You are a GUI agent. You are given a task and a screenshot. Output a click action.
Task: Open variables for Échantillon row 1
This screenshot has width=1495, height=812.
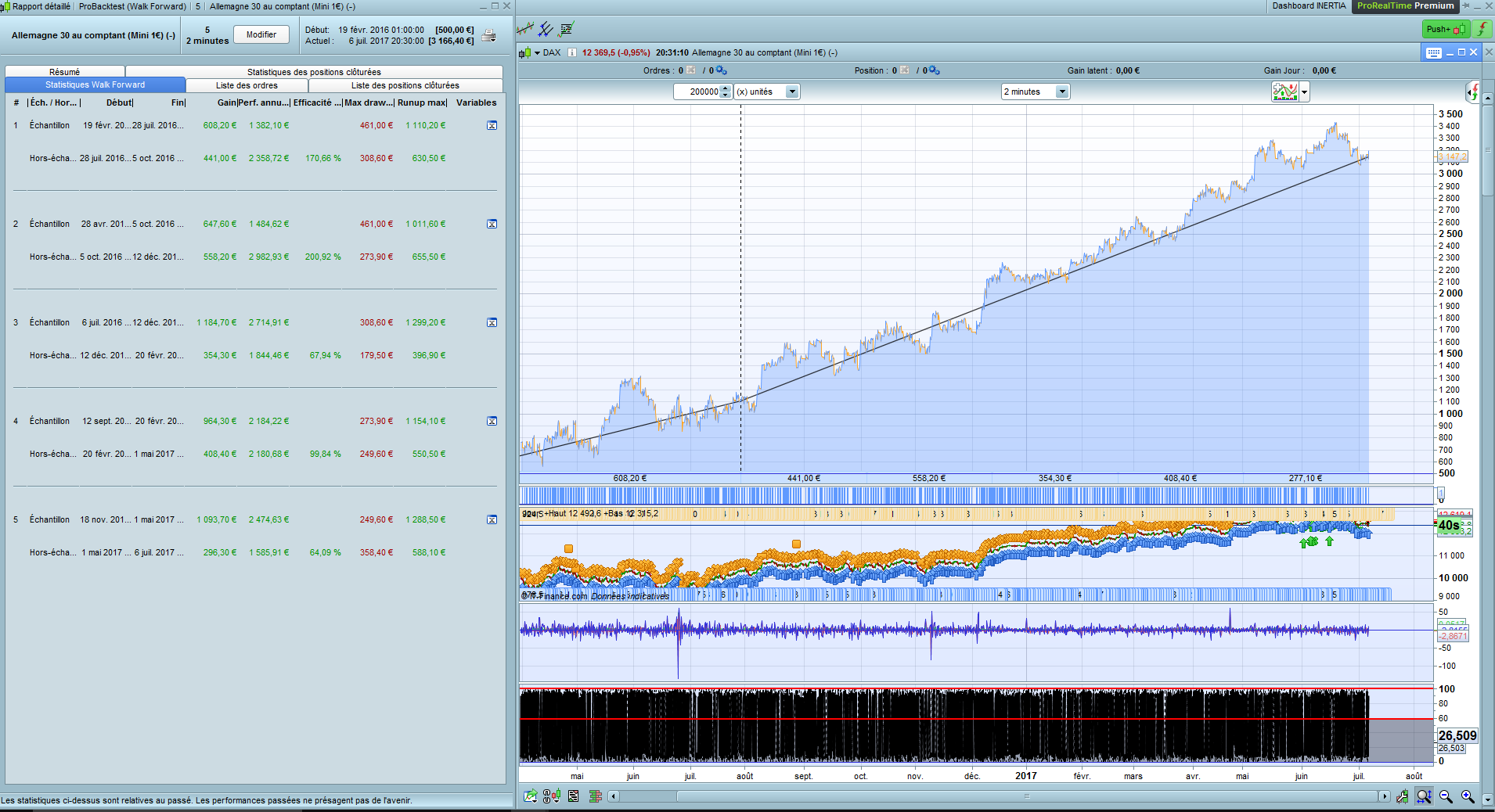point(492,125)
